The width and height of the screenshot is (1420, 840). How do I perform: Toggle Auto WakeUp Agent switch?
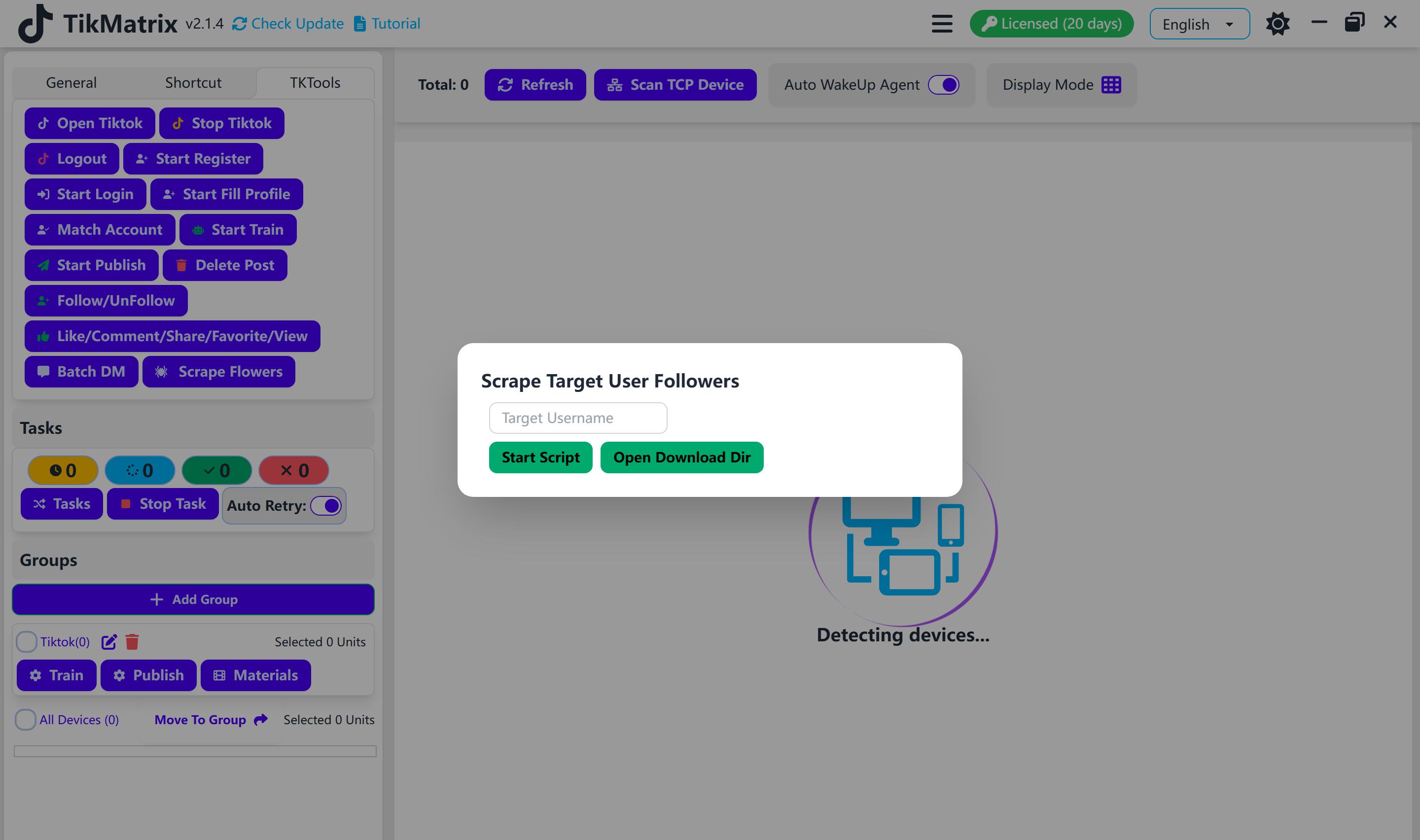(943, 85)
